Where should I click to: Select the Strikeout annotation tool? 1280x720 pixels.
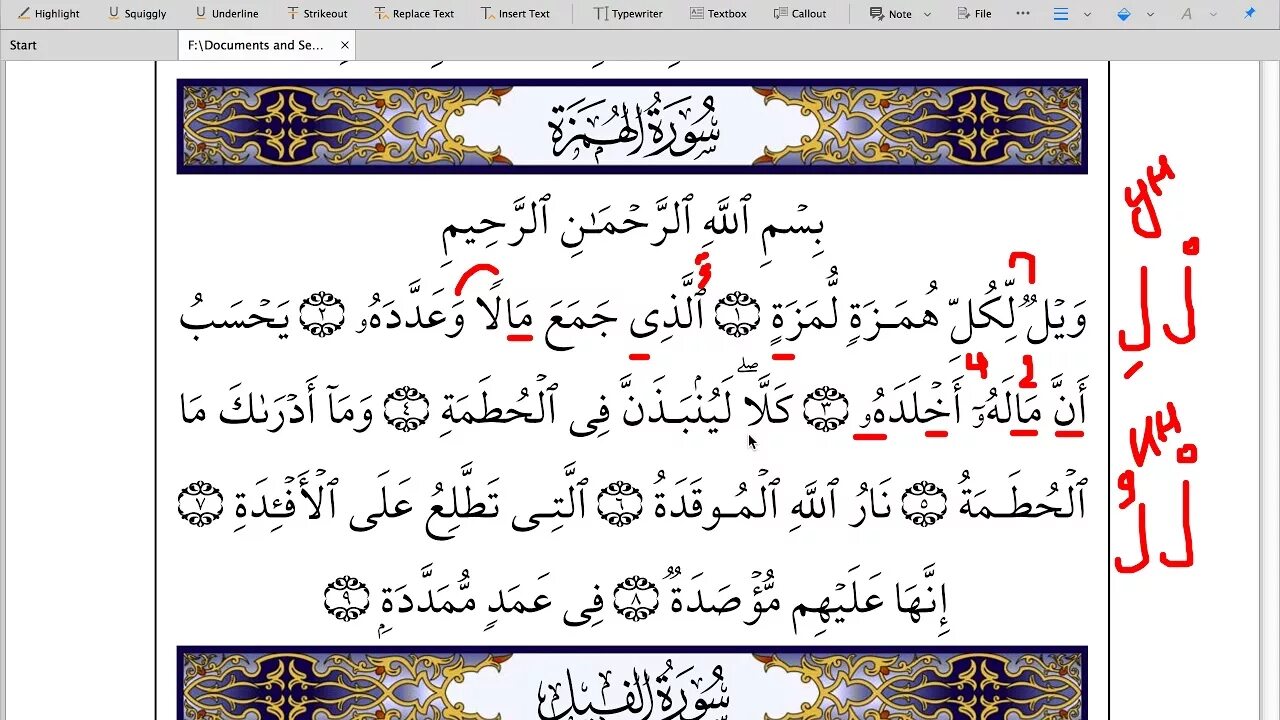(316, 14)
